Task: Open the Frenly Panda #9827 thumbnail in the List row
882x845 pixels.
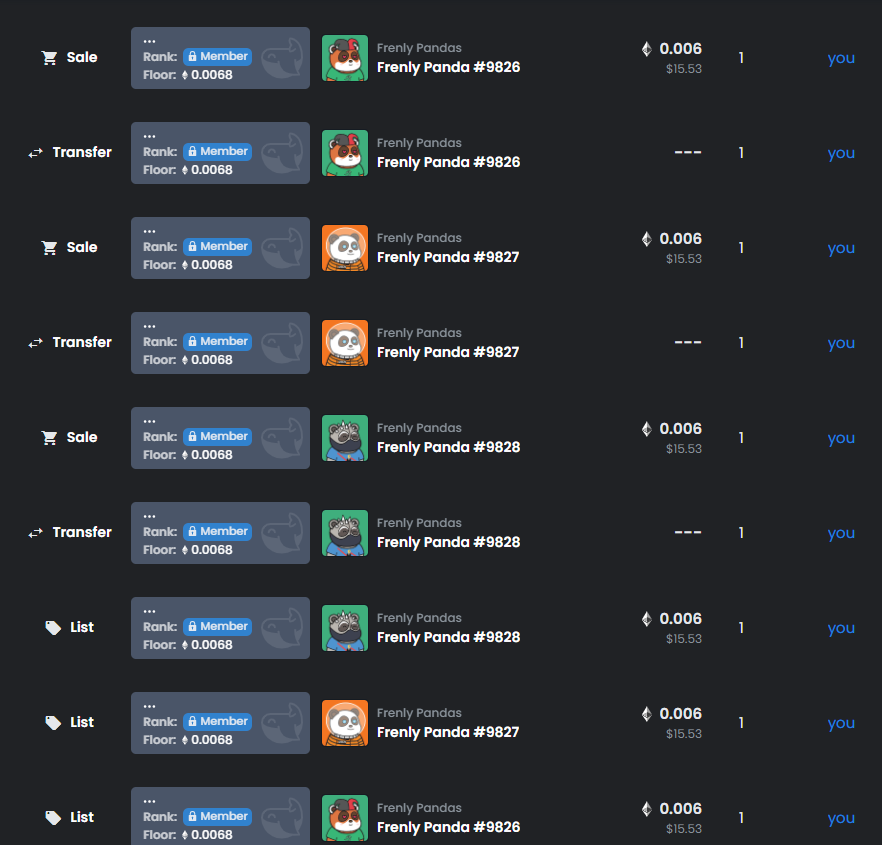Action: pyautogui.click(x=345, y=723)
